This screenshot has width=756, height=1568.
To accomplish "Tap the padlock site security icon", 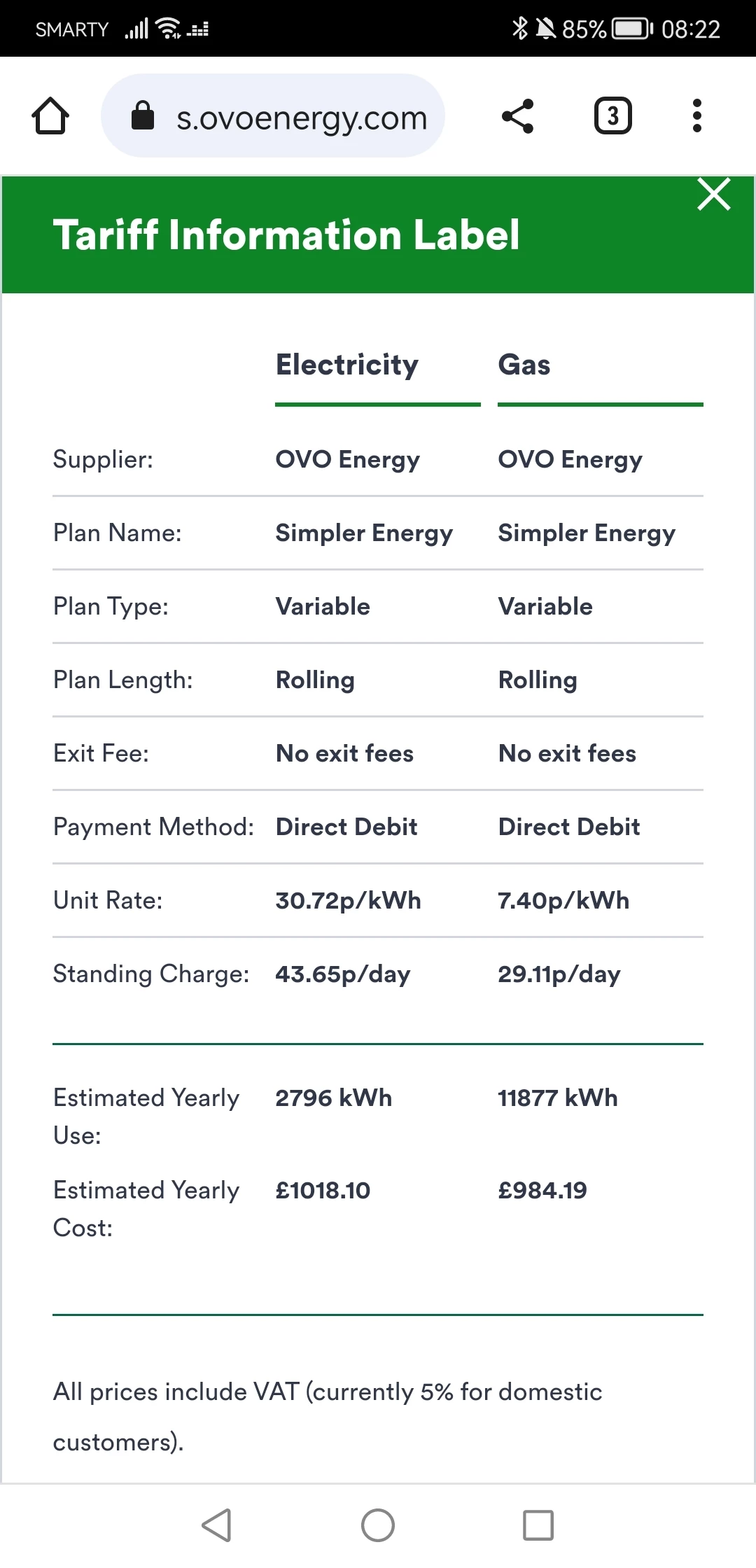I will click(143, 116).
